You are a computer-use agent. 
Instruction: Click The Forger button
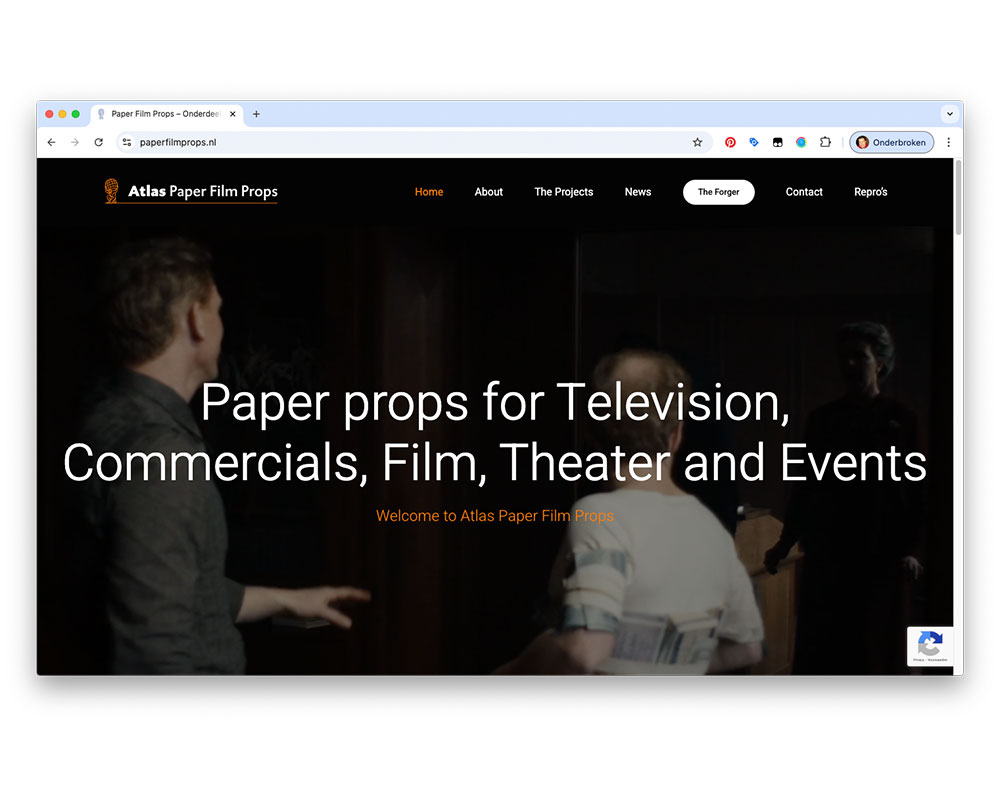(718, 192)
